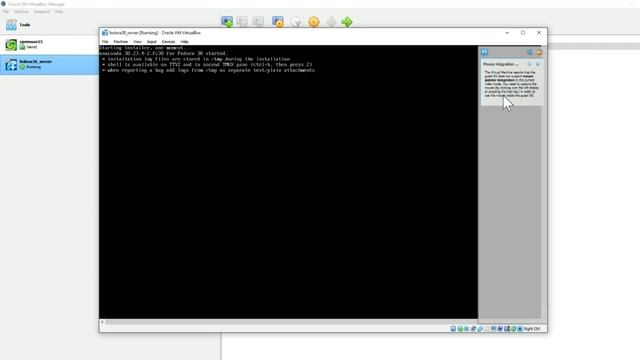Open File menu in the fedora38_server window
Screen dimensions: 640x360
point(105,42)
